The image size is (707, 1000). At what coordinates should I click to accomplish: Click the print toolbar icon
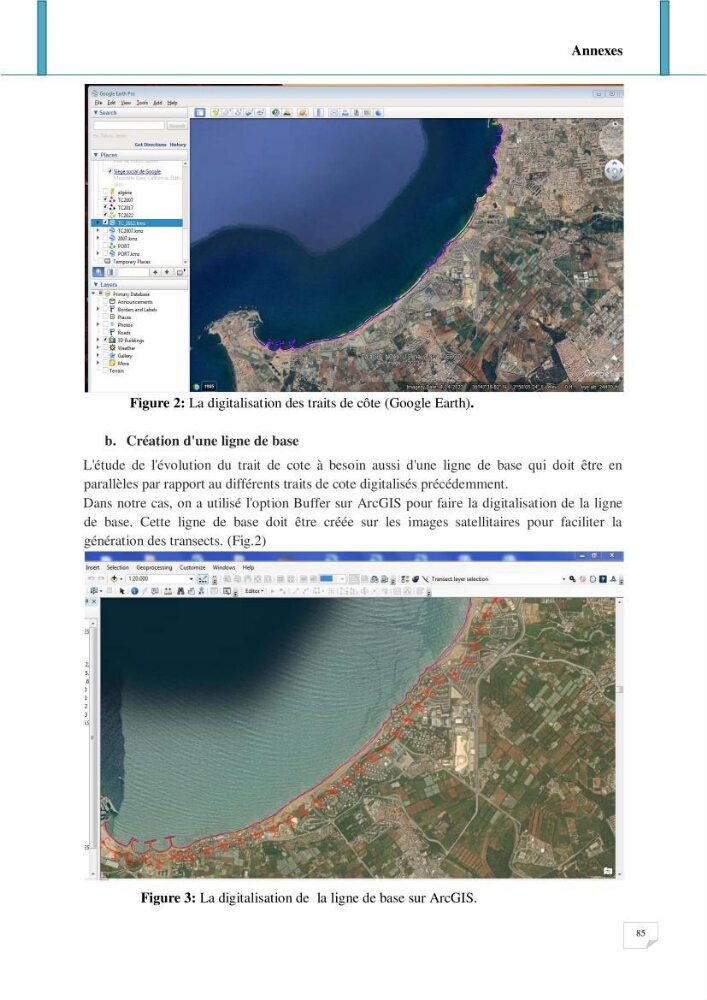[346, 112]
